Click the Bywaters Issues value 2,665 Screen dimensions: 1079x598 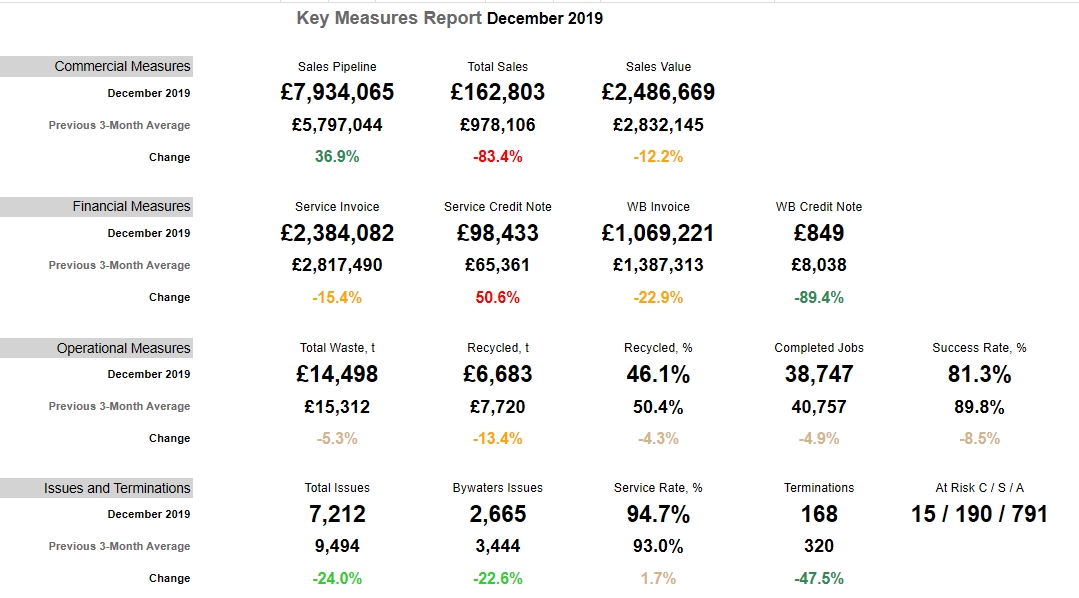[x=497, y=514]
